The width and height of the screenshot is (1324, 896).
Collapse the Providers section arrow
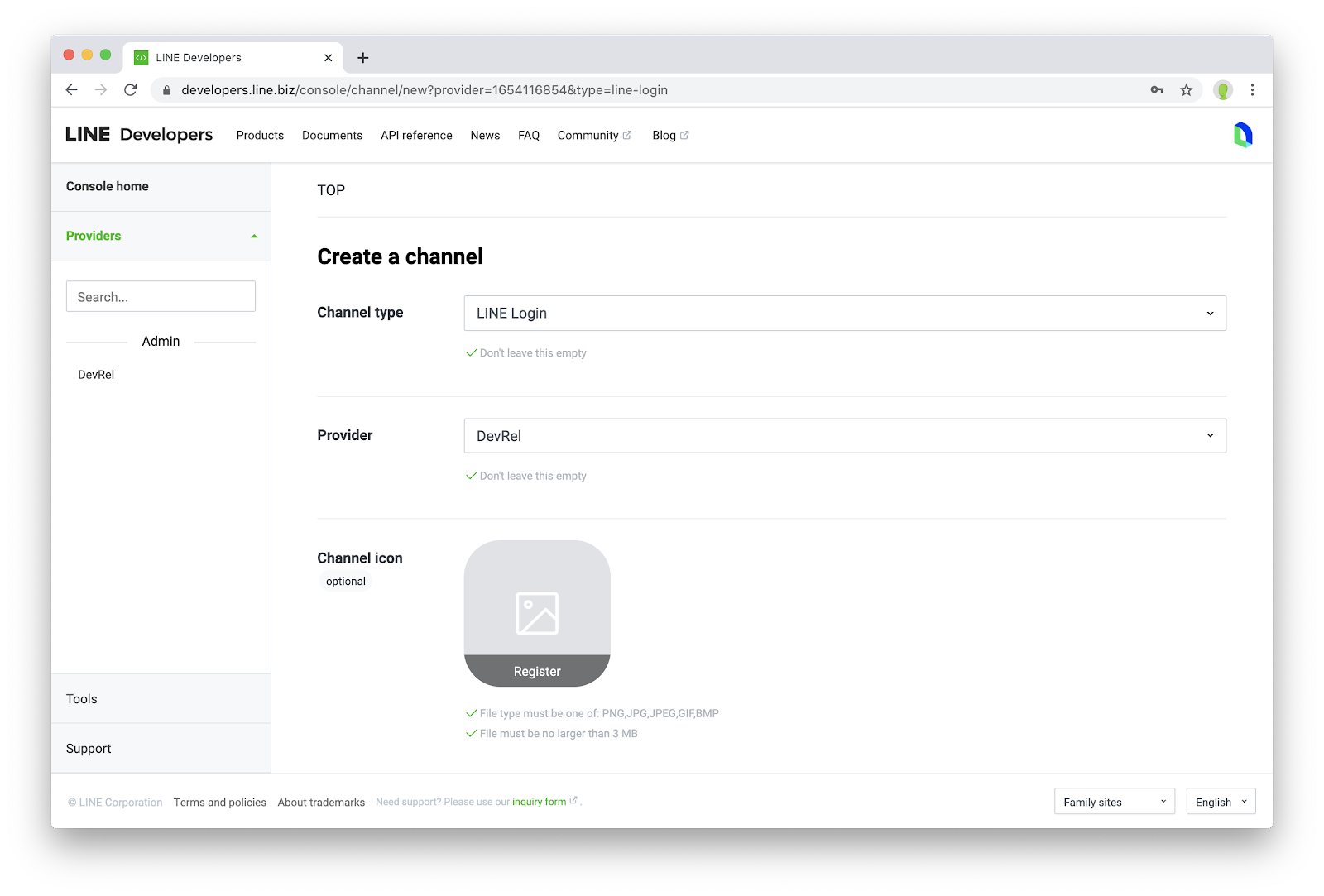pyautogui.click(x=254, y=237)
